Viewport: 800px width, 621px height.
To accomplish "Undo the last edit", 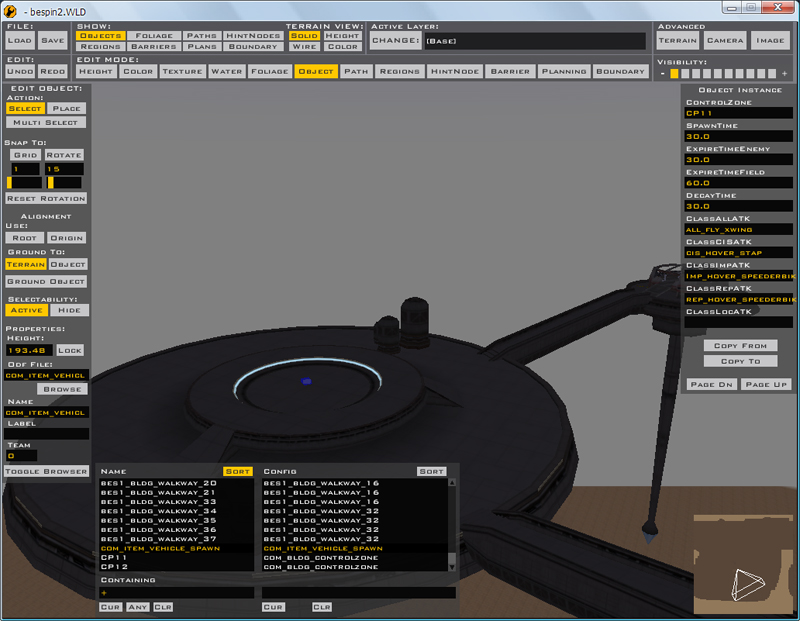I will click(x=20, y=71).
